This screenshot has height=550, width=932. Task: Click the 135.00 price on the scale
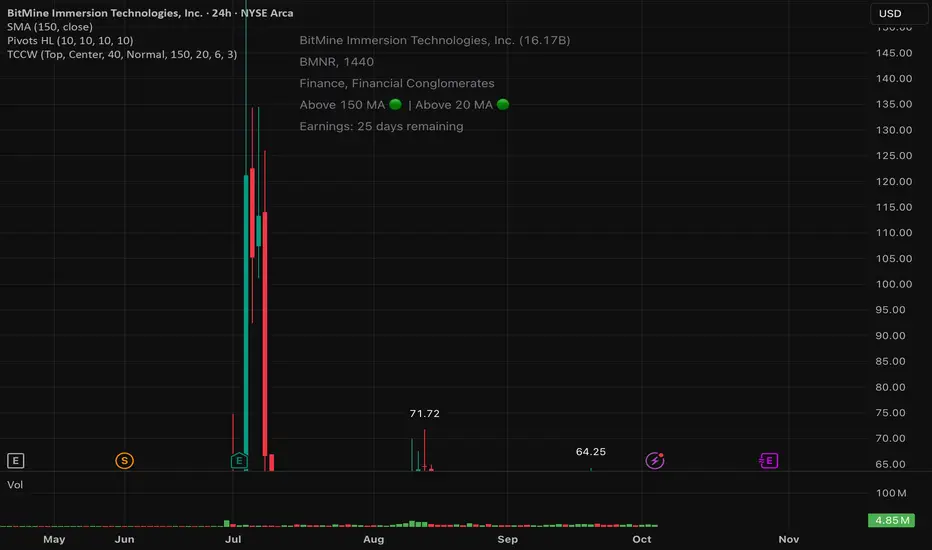tap(894, 104)
